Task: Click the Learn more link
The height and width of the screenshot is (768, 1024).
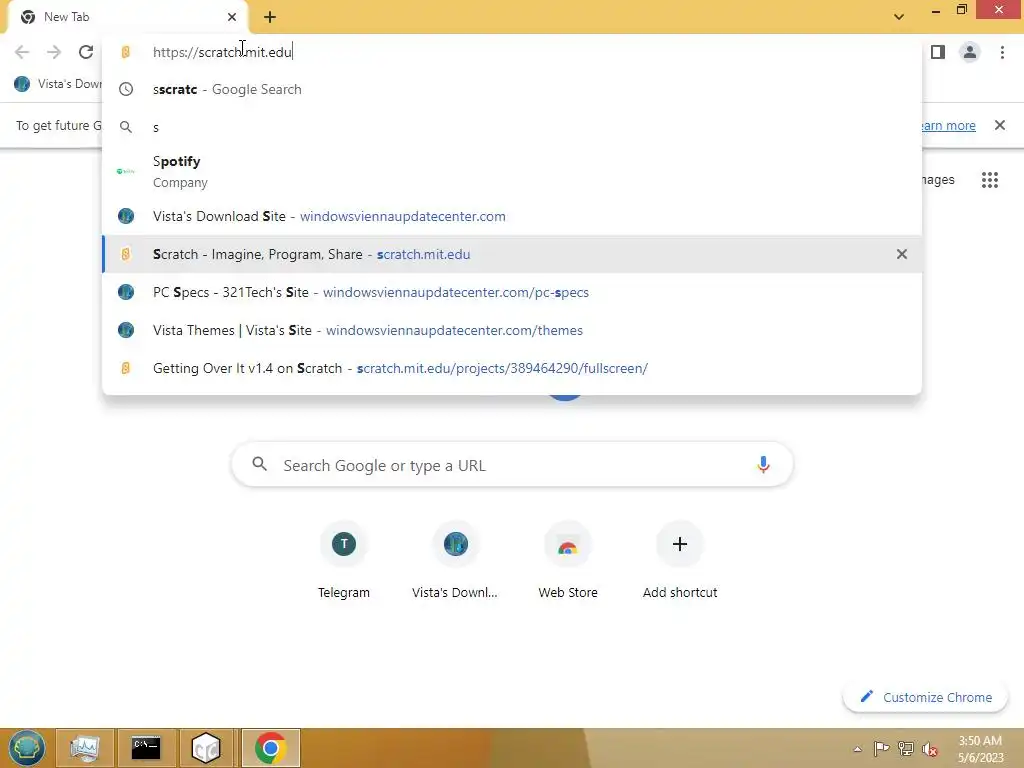Action: point(948,125)
